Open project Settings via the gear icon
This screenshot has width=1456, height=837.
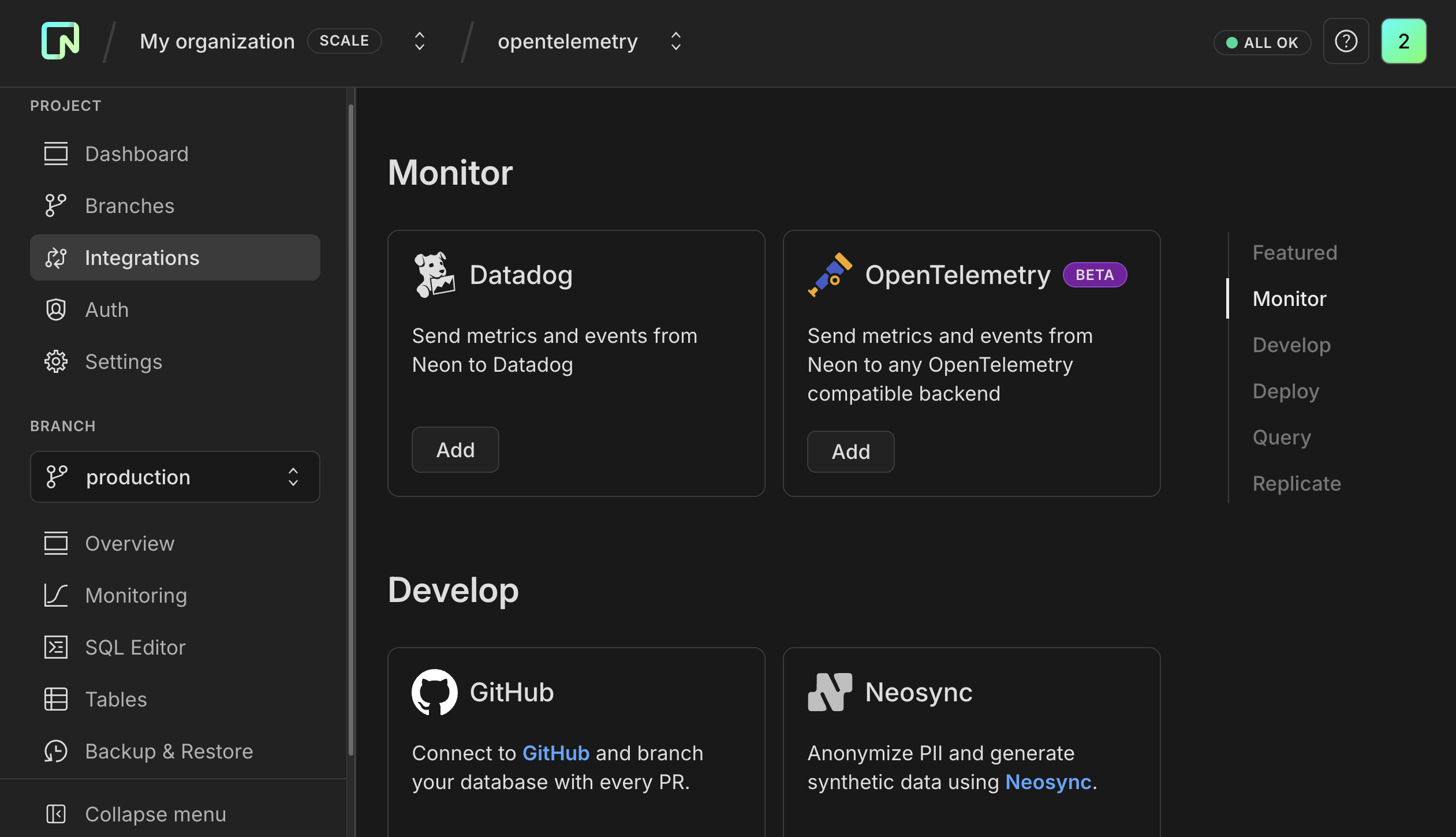point(56,361)
